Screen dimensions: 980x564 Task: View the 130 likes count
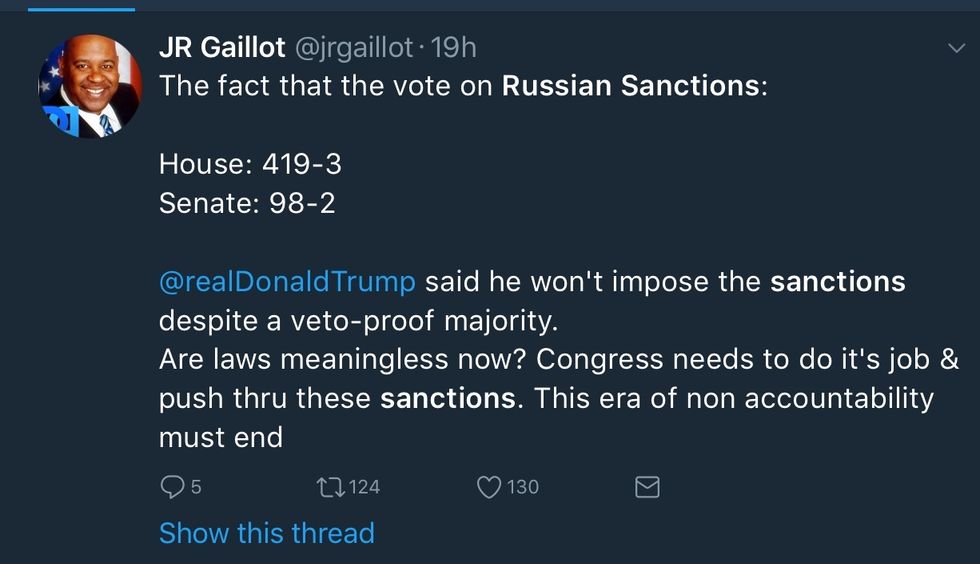click(x=522, y=487)
